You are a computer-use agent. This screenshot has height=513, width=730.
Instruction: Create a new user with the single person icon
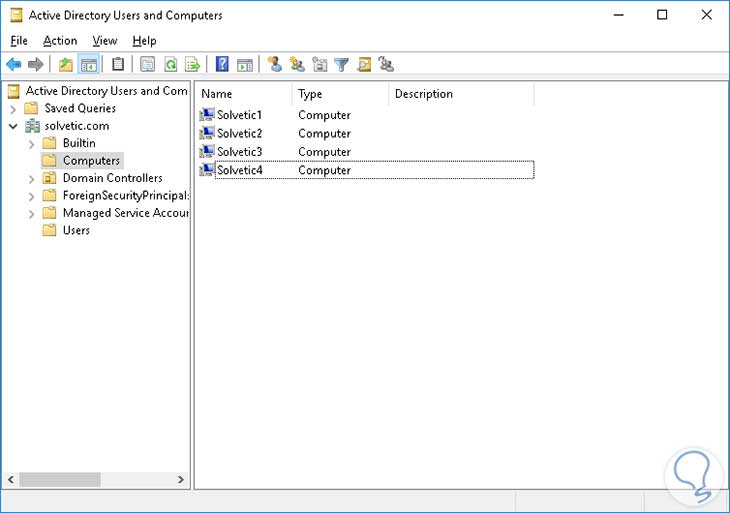275,64
